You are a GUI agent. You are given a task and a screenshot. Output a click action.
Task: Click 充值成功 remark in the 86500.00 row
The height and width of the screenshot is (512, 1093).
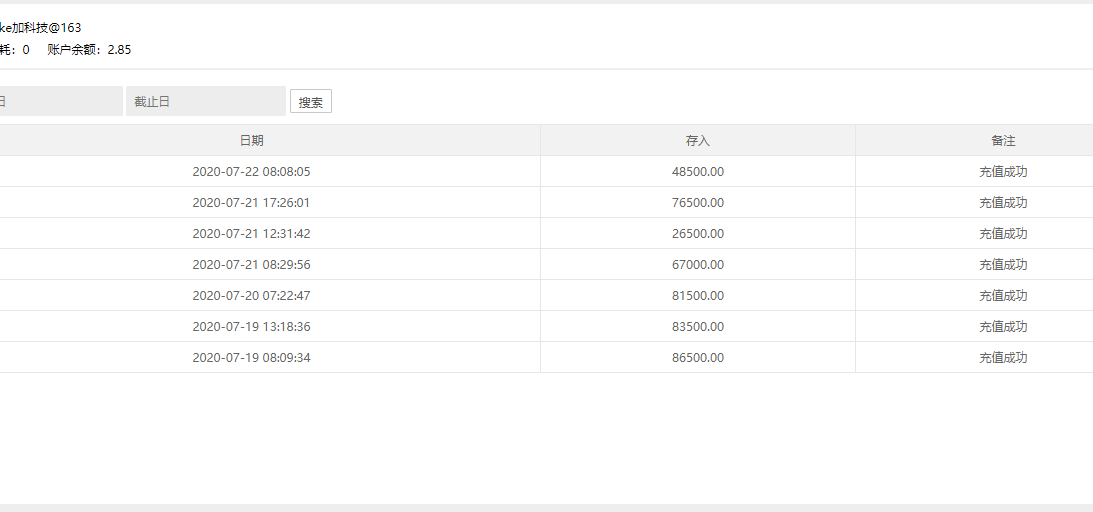point(1003,358)
